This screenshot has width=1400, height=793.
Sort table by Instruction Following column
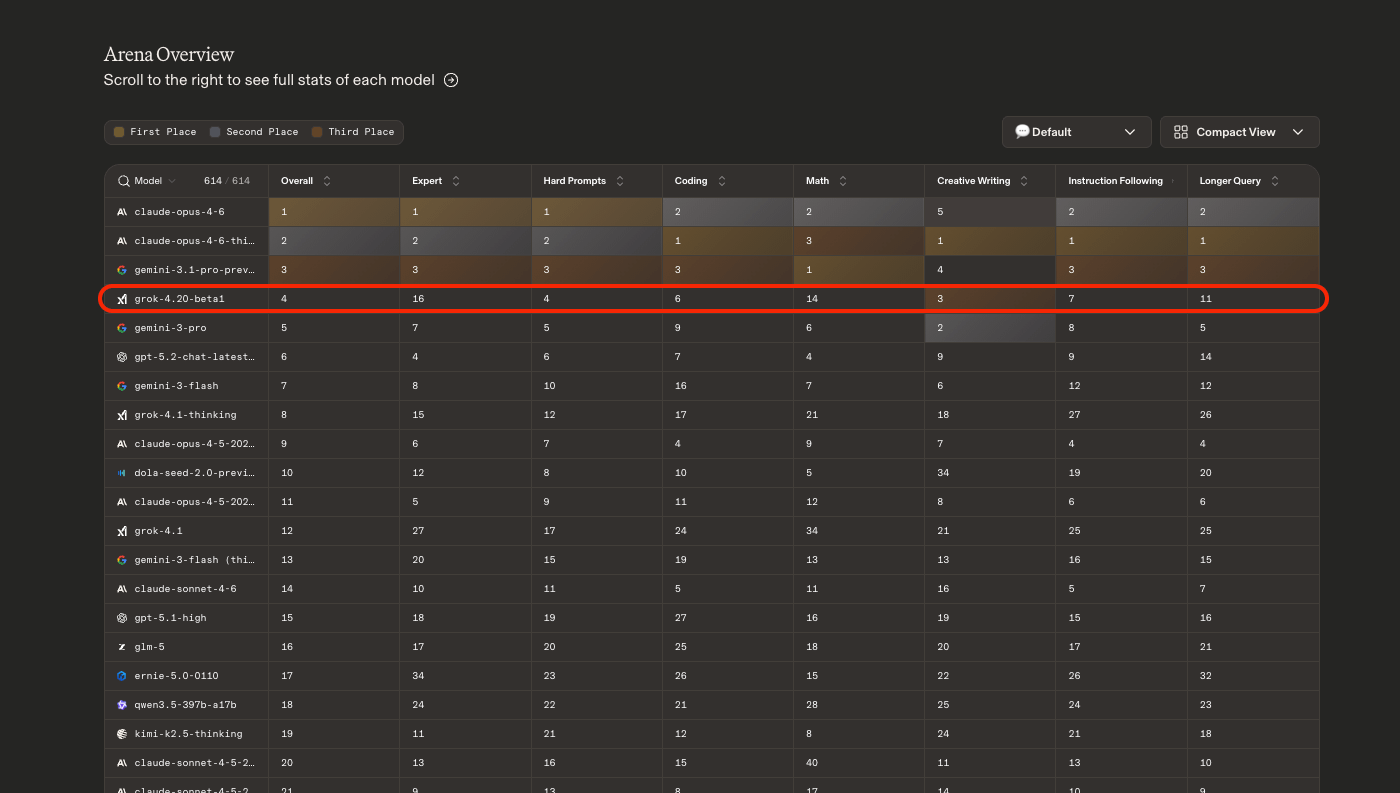tap(1173, 181)
